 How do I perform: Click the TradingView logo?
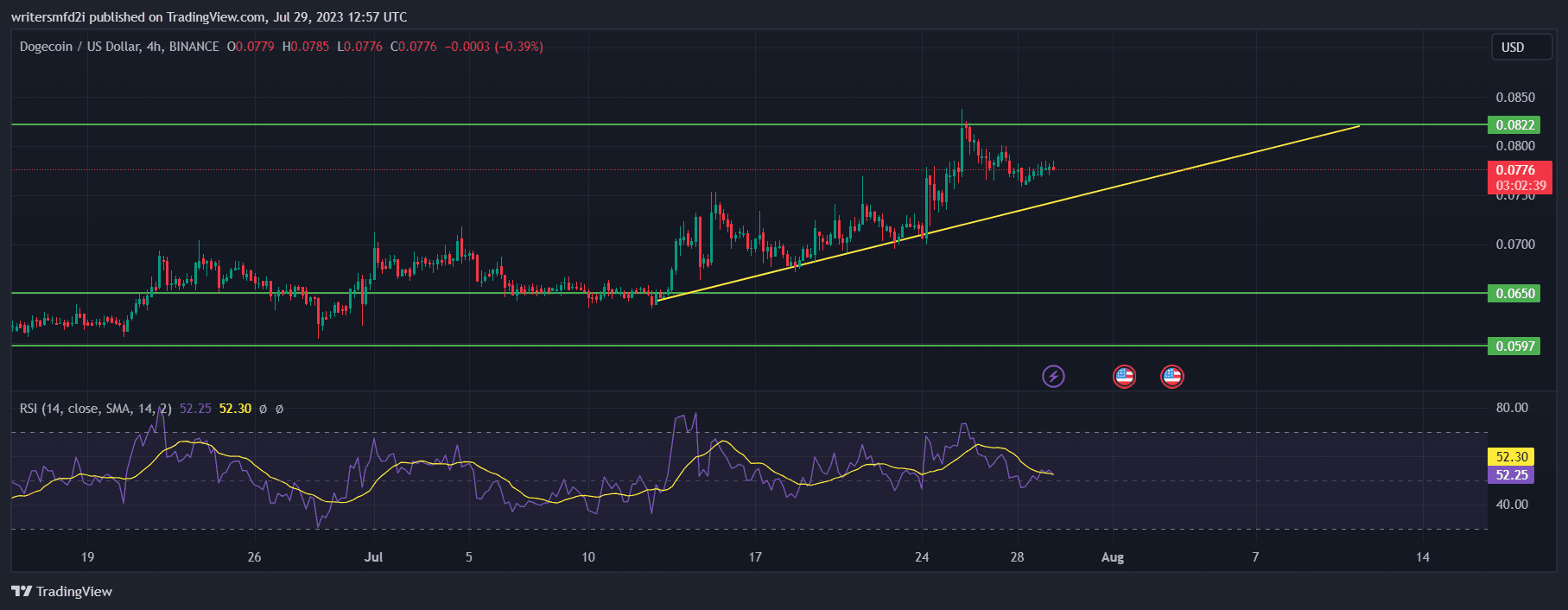(x=62, y=591)
